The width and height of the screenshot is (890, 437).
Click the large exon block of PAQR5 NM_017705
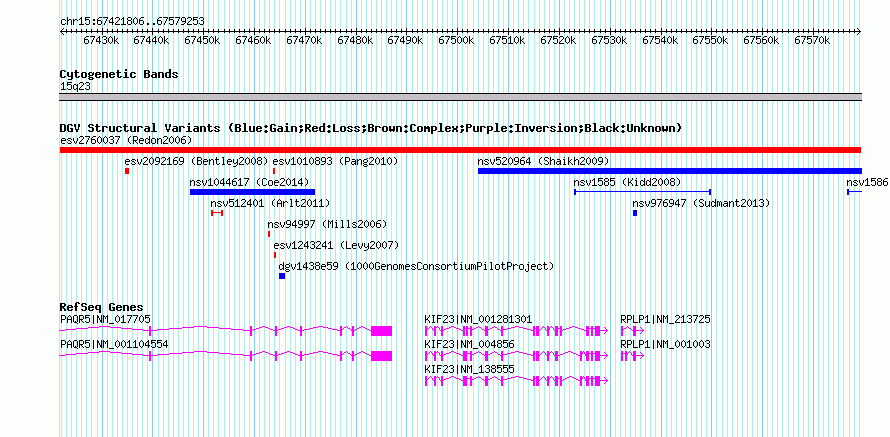tap(381, 330)
